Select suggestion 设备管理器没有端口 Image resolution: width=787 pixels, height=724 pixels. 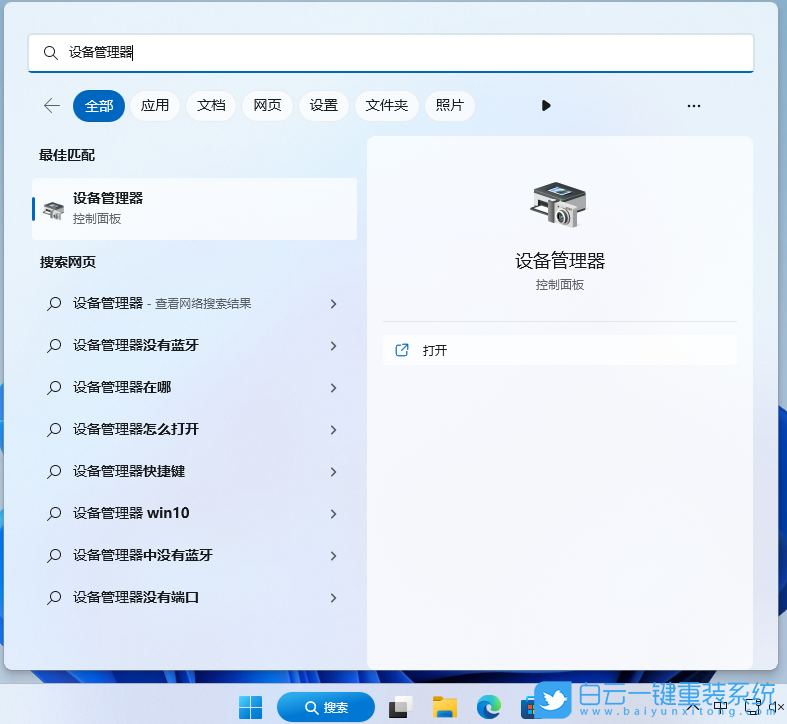(194, 597)
